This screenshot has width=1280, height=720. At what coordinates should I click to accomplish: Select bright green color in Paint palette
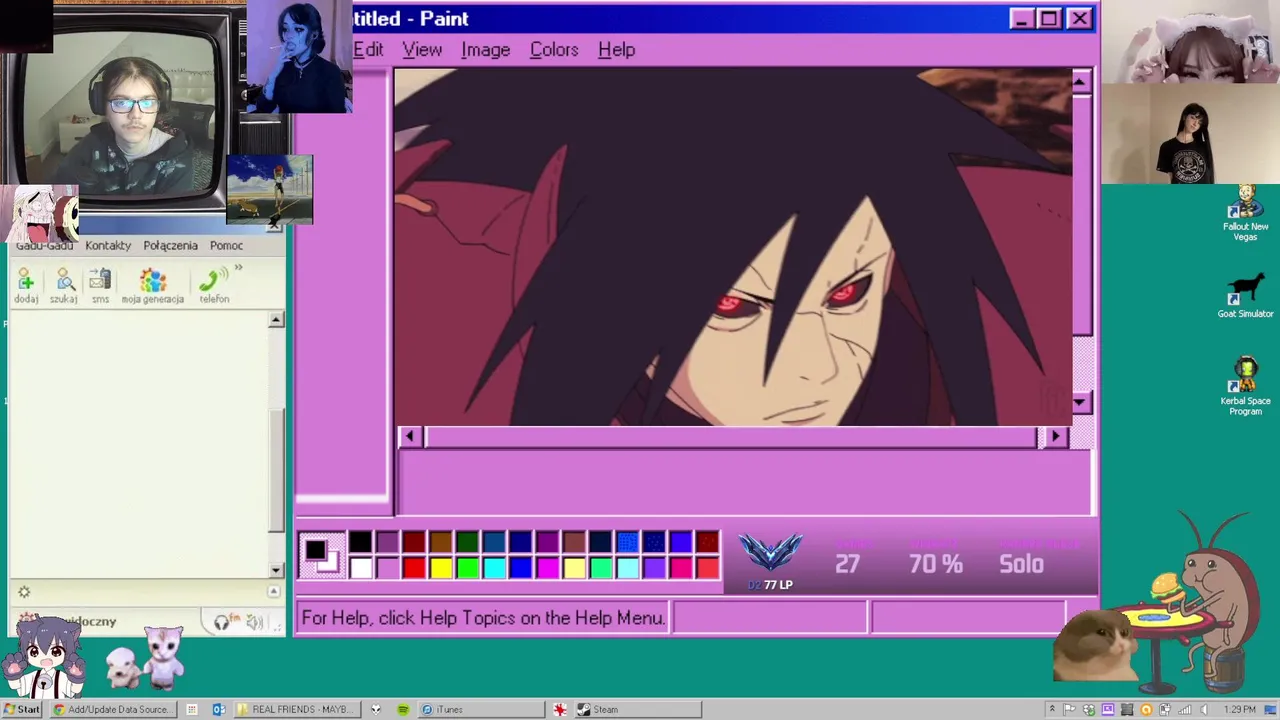coord(467,568)
